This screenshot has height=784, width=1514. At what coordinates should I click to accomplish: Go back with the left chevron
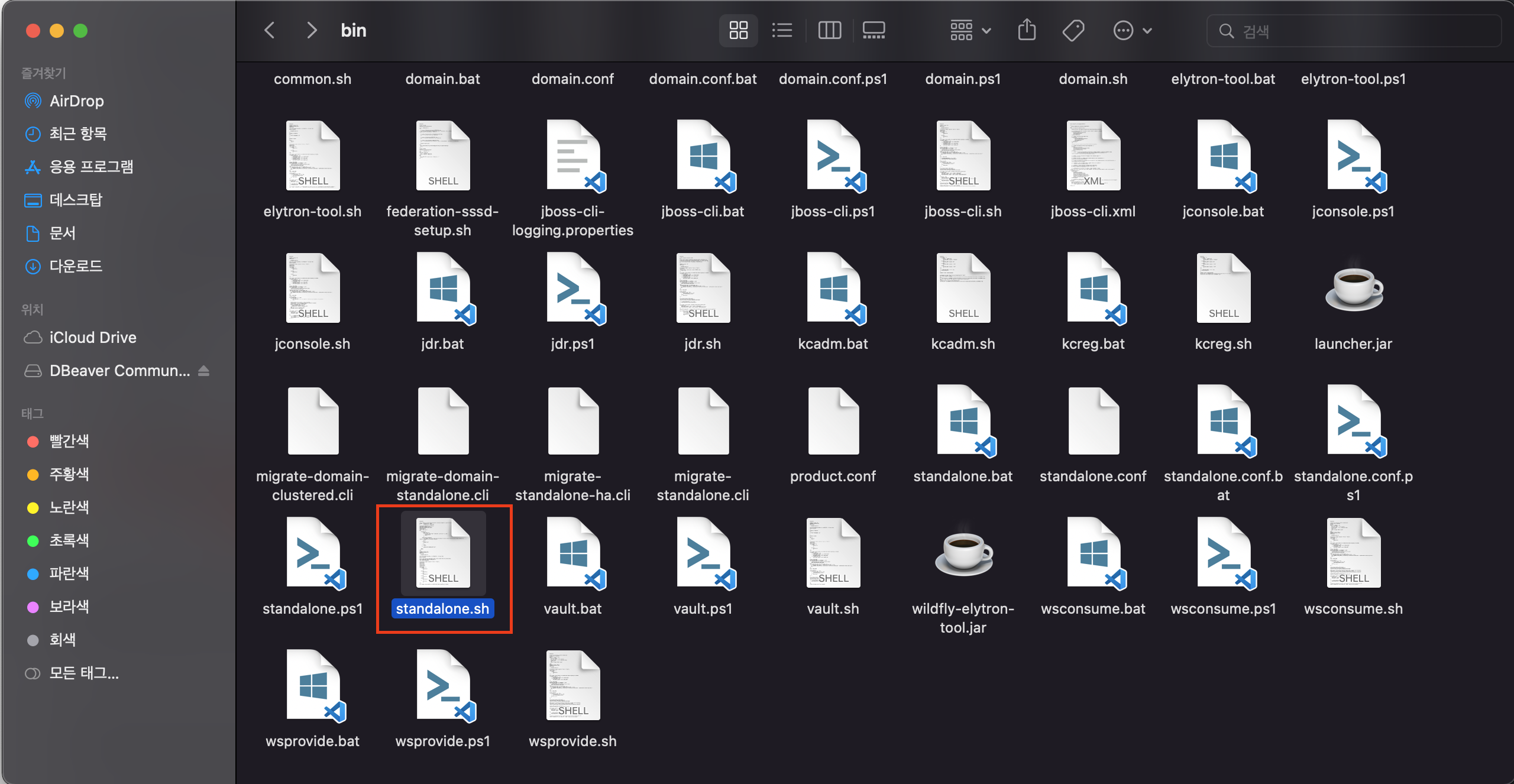coord(270,30)
